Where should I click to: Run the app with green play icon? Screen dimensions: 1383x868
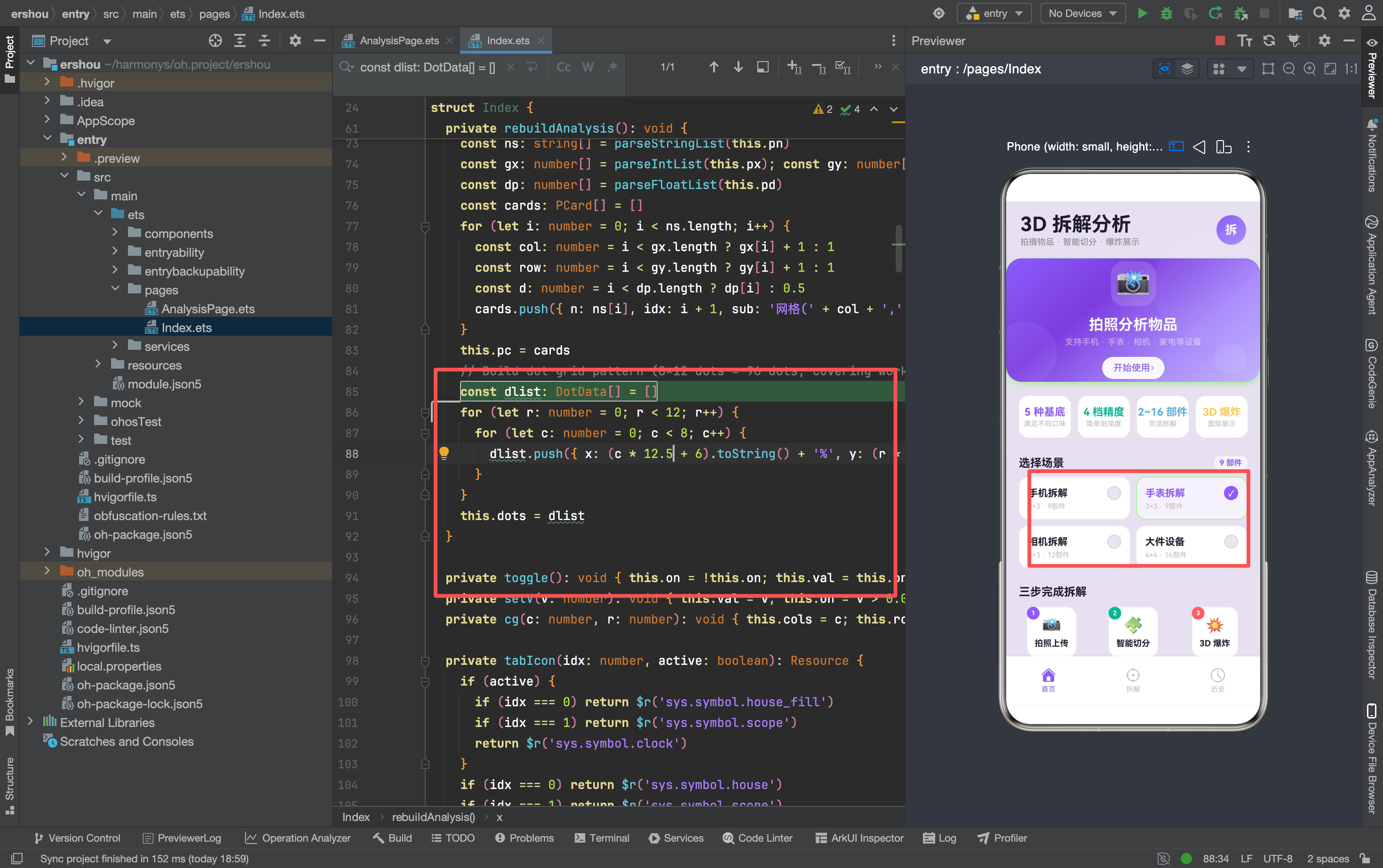(x=1142, y=13)
